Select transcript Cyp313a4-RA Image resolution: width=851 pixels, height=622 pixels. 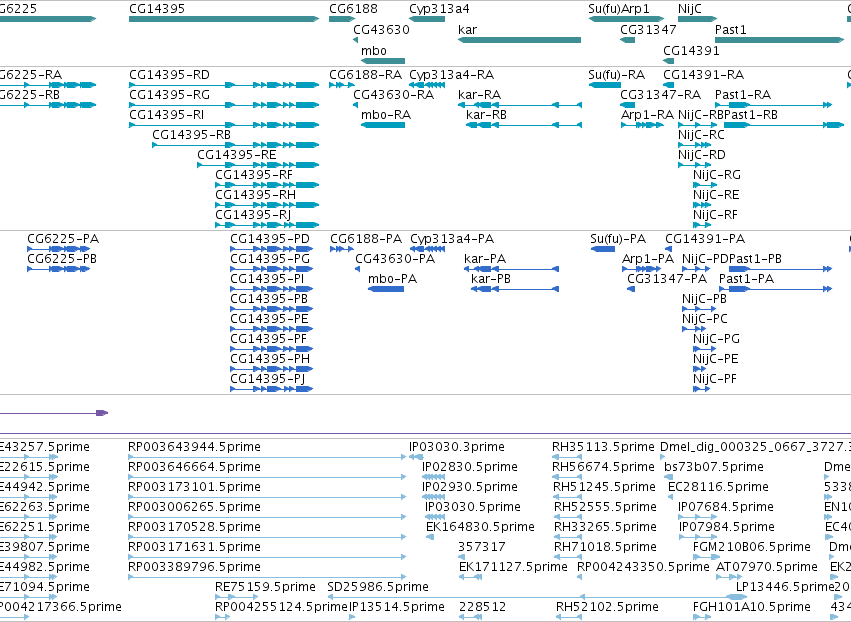click(x=427, y=85)
